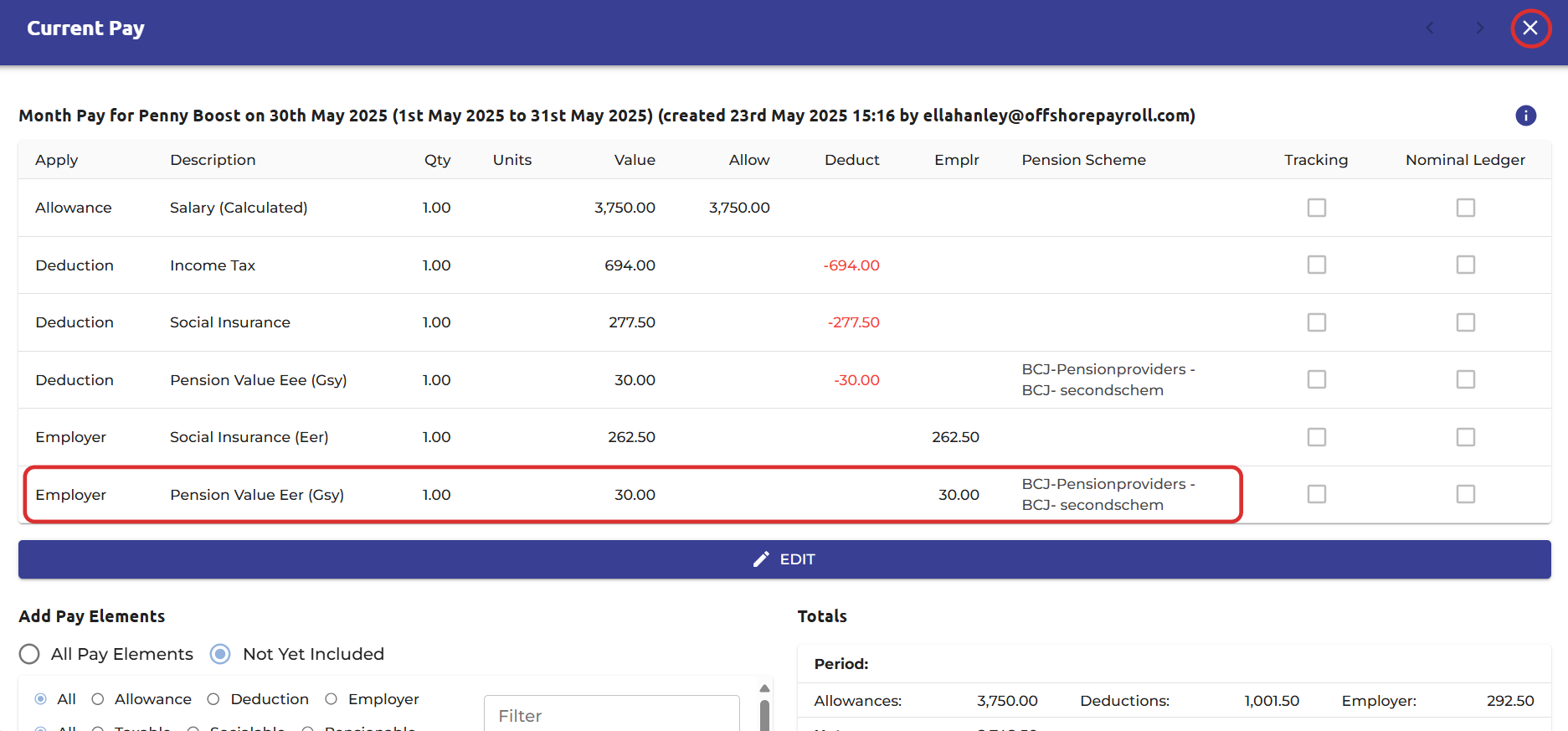Viewport: 1568px width, 731px height.
Task: Click the Qty column header
Action: (x=437, y=160)
